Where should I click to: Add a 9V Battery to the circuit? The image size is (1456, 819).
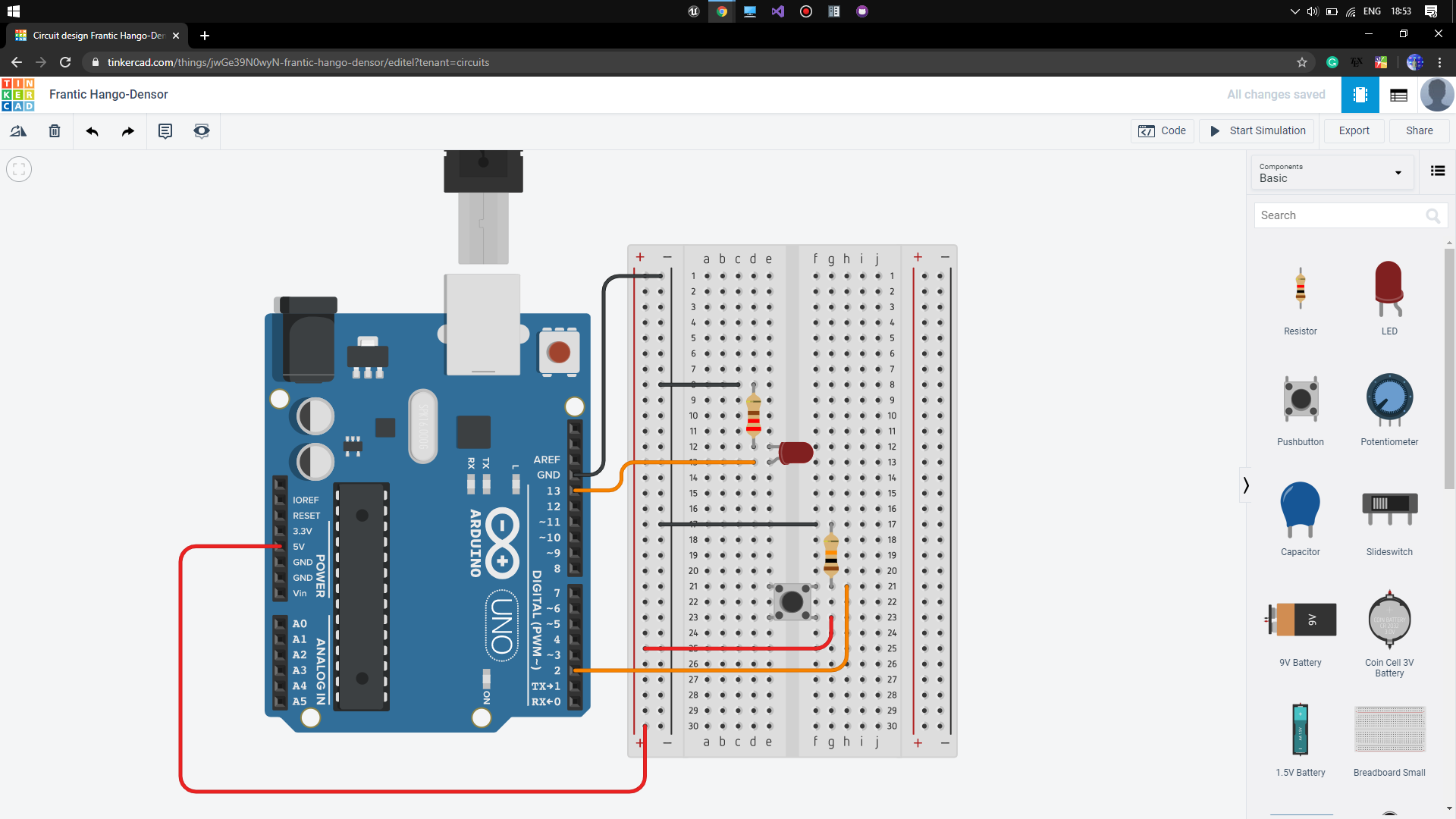(1300, 620)
